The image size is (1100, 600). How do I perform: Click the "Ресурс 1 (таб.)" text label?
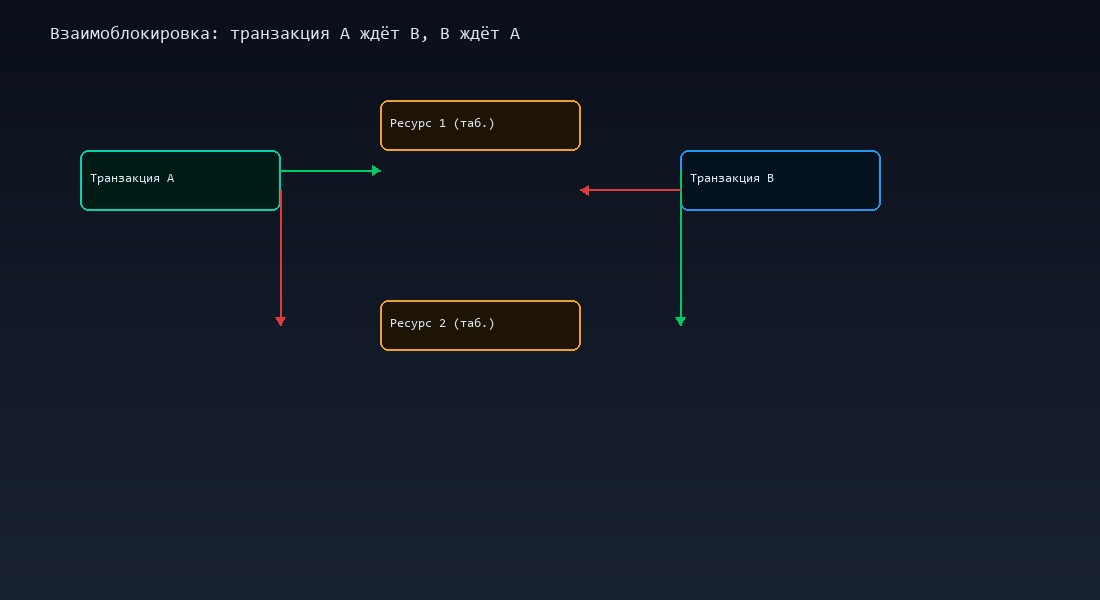[442, 124]
